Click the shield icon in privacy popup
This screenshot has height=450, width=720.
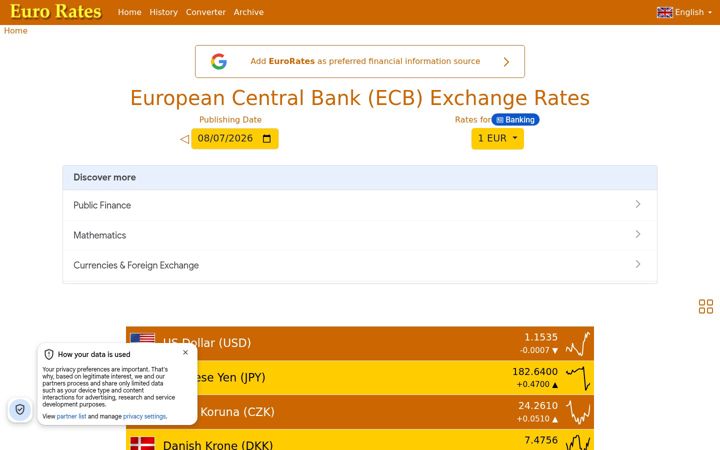(49, 354)
